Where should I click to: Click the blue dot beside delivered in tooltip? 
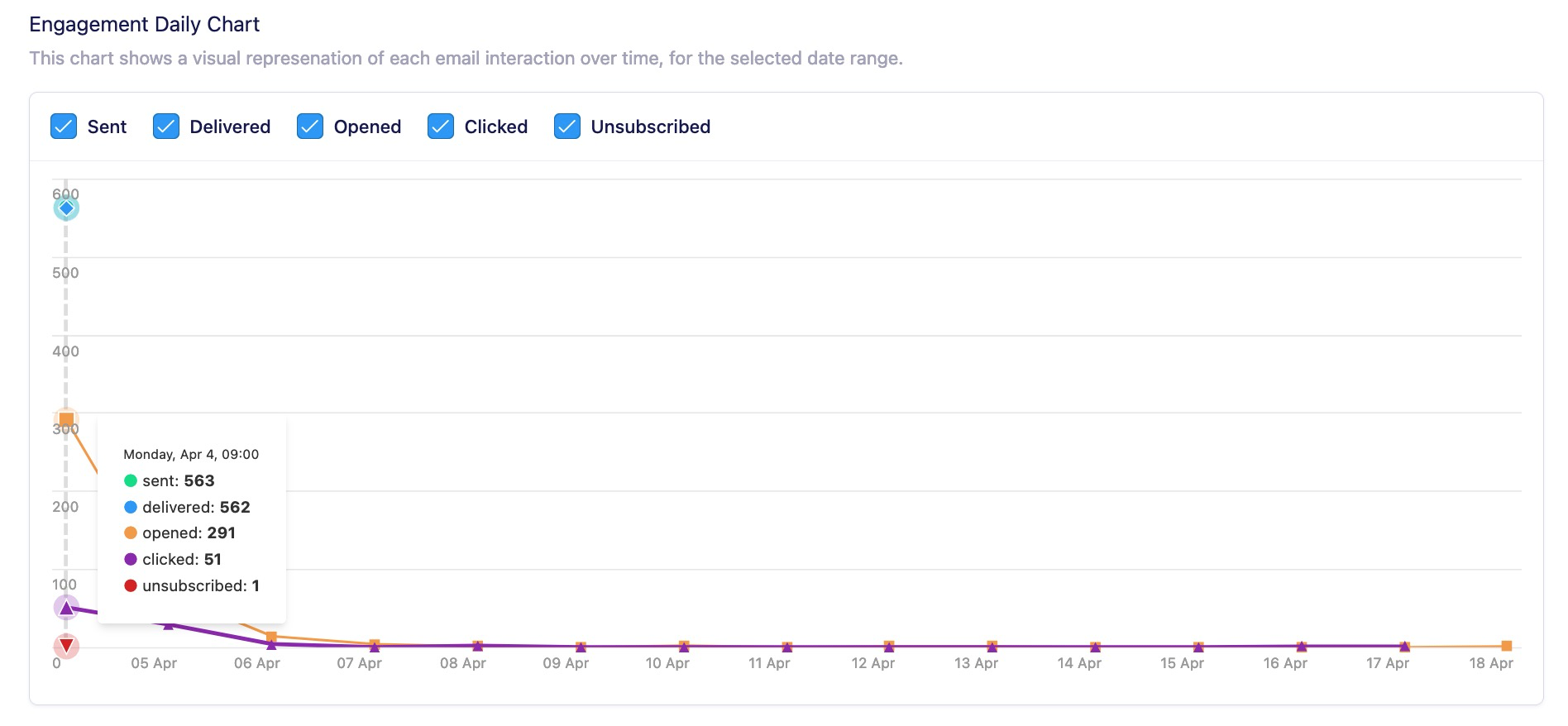tap(131, 507)
